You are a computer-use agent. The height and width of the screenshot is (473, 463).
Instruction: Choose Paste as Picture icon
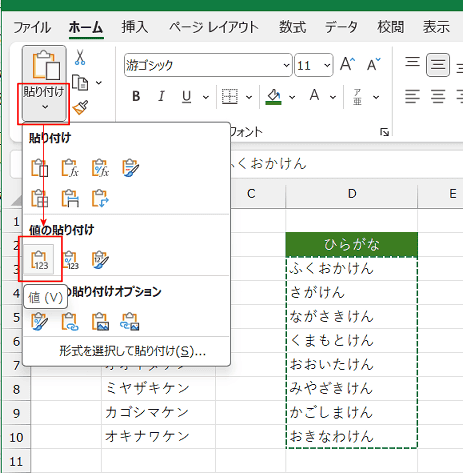tap(100, 322)
